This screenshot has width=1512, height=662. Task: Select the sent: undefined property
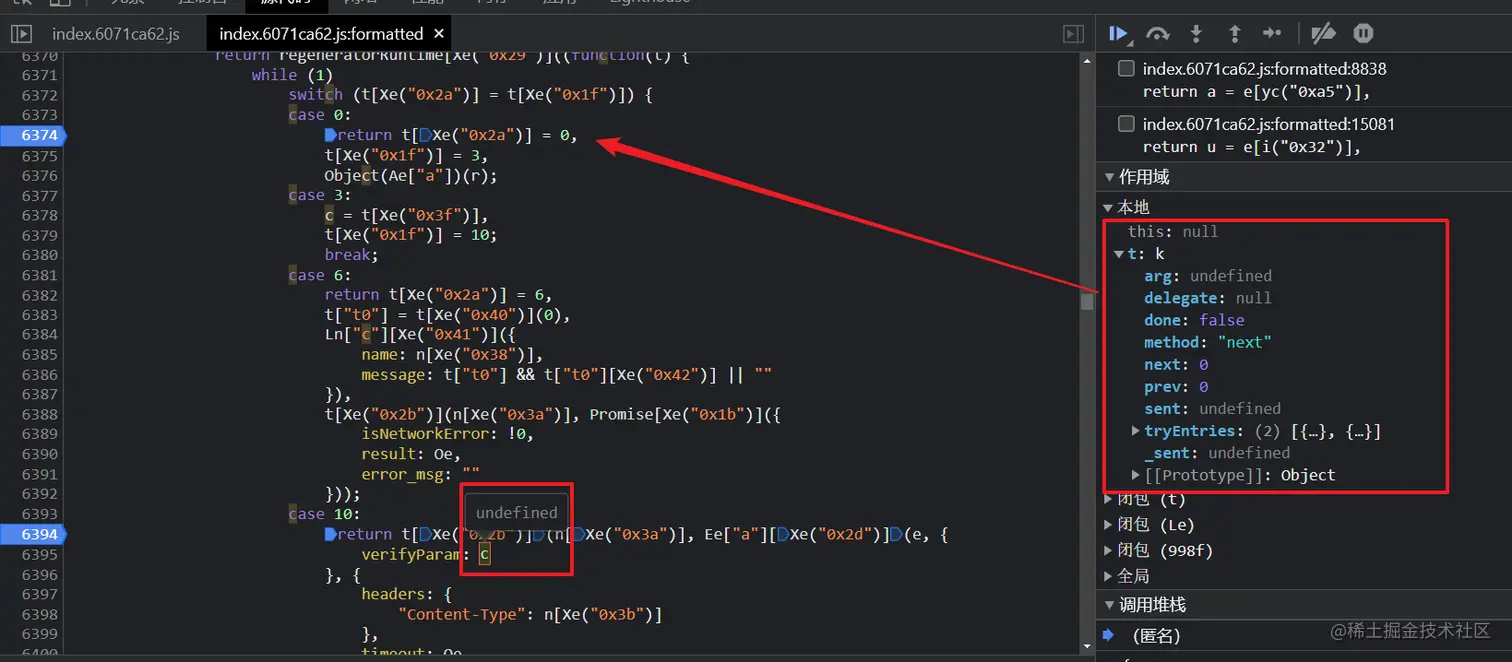tap(1212, 409)
